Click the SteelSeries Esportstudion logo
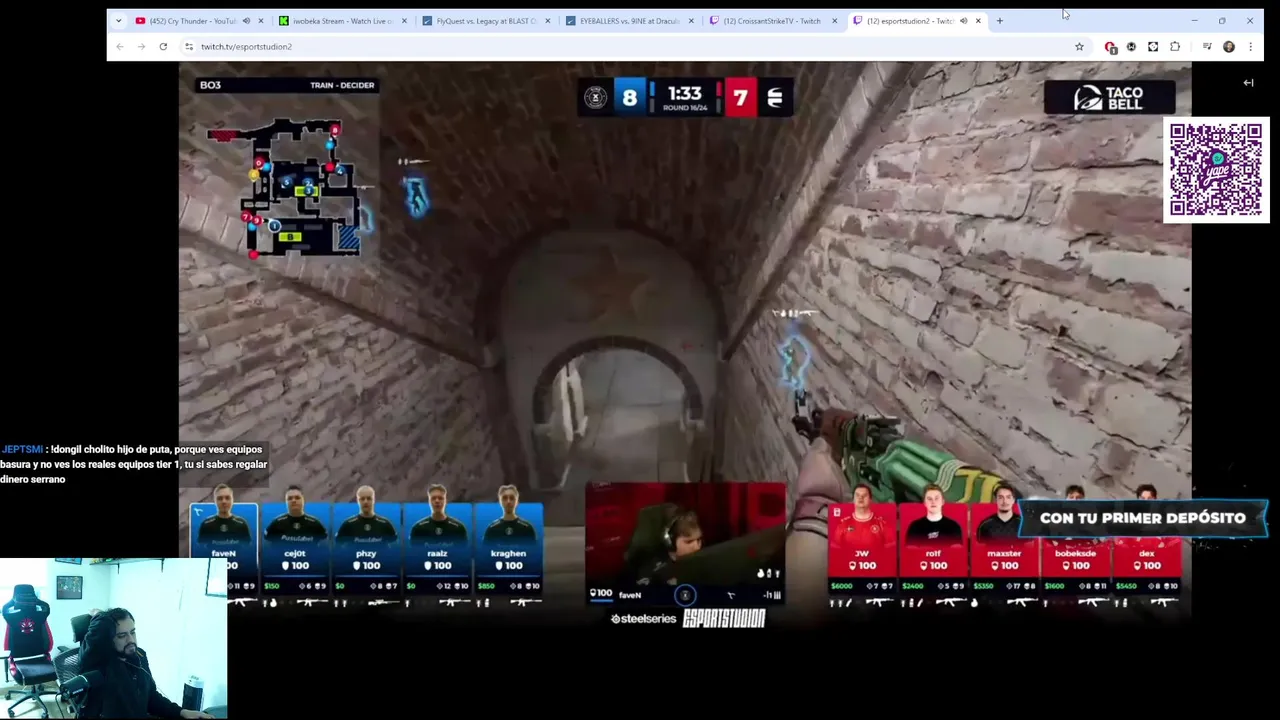 pyautogui.click(x=688, y=619)
